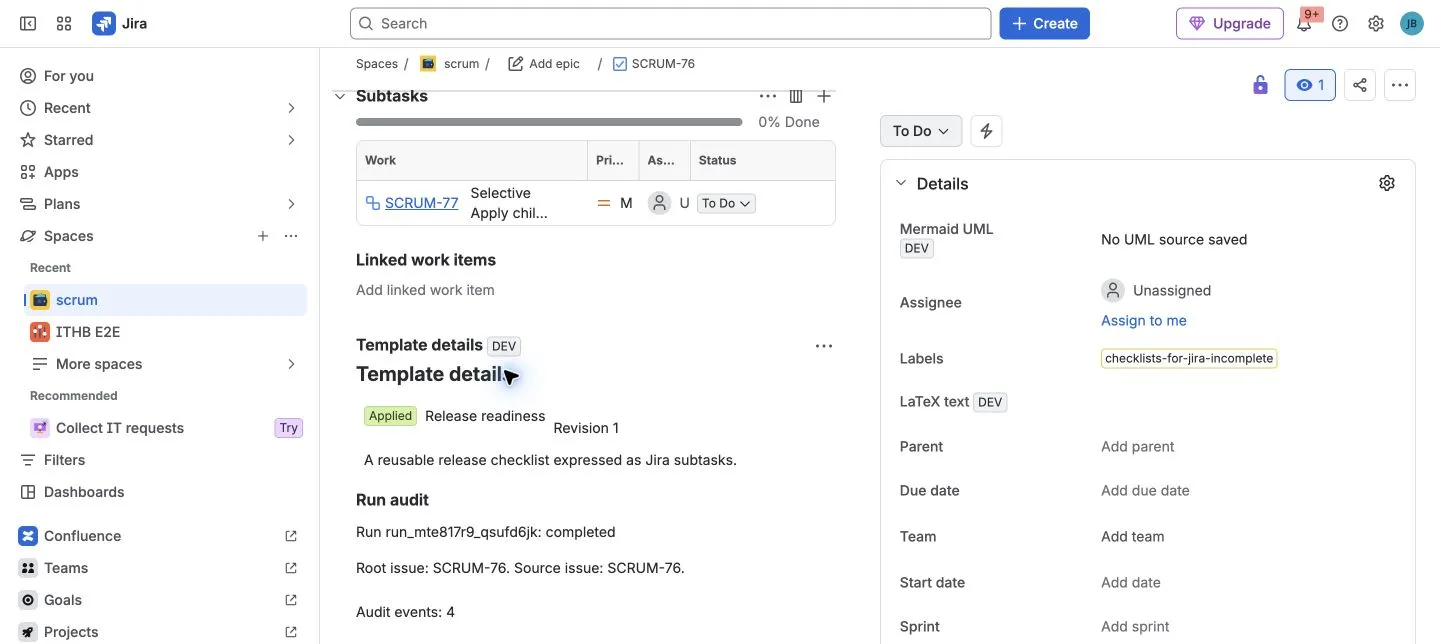
Task: Click the Subtasks progress bar
Action: [x=549, y=122]
